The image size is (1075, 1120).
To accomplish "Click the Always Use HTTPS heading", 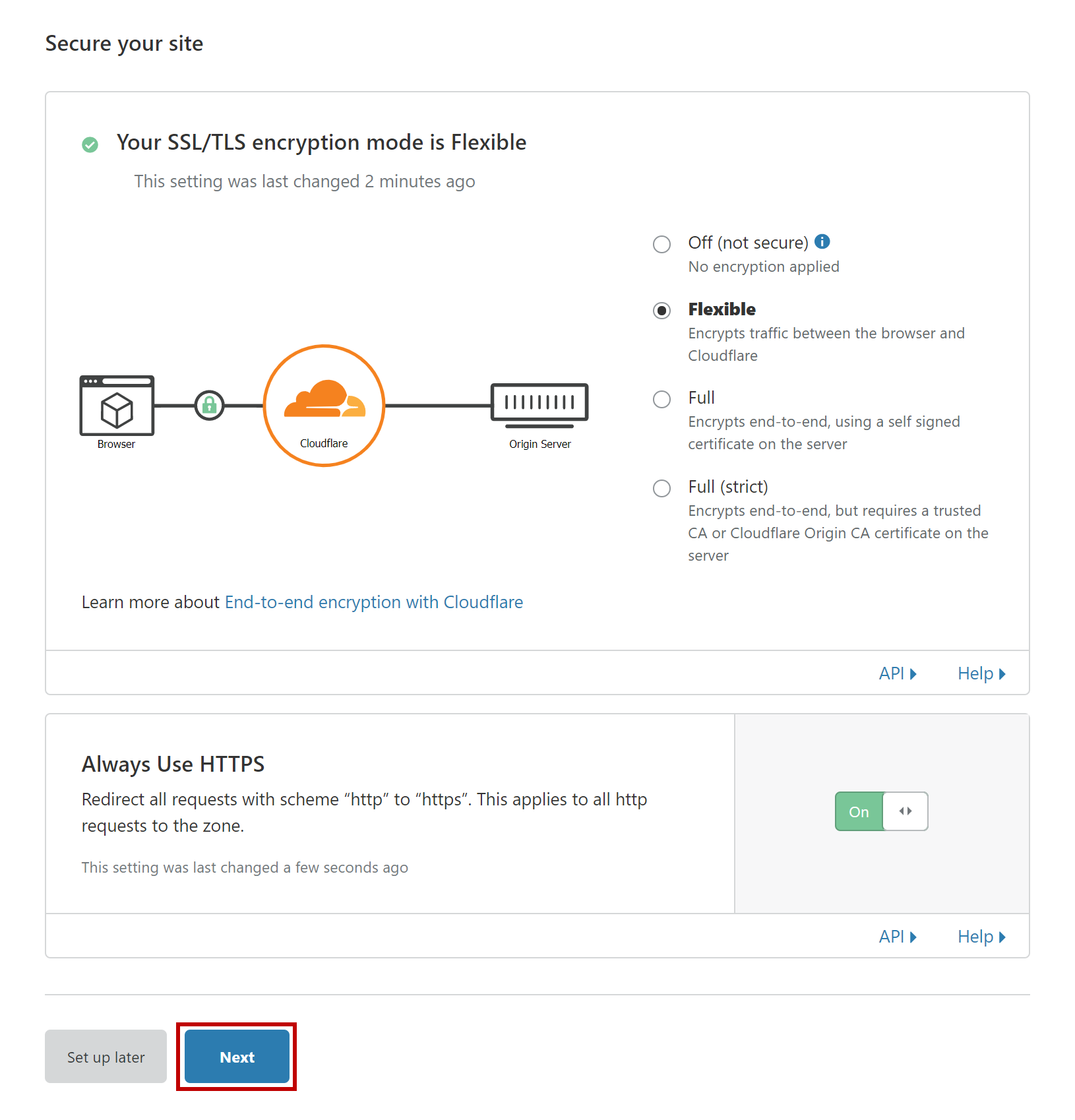I will click(x=173, y=764).
